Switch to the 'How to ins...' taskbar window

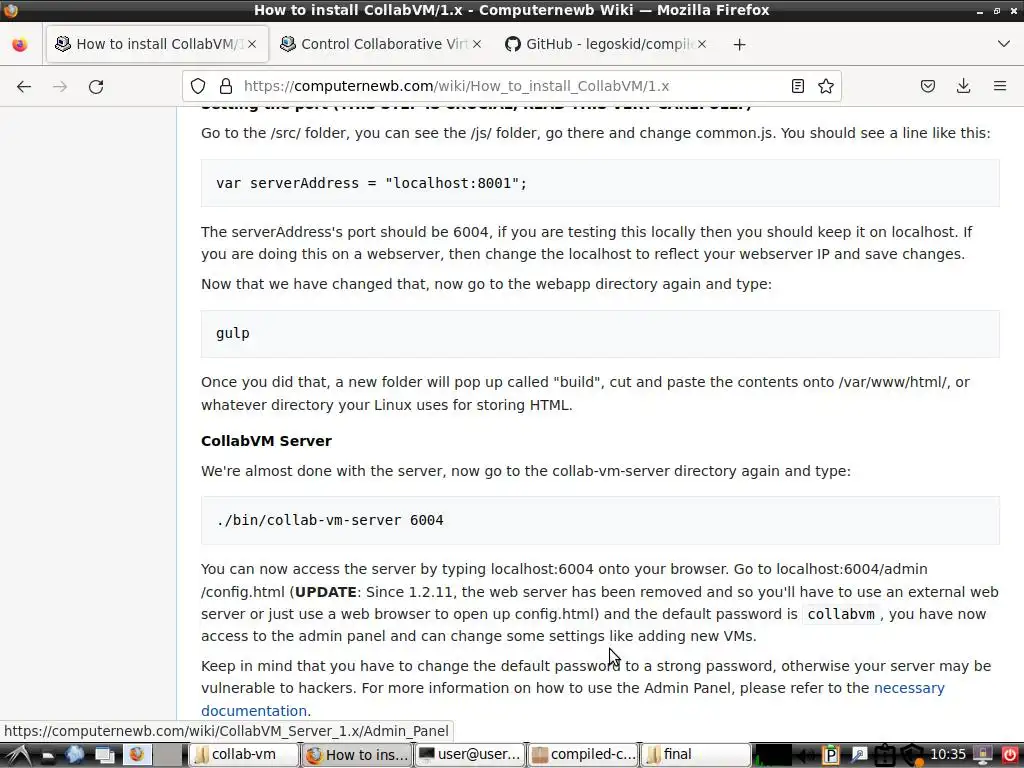[357, 755]
